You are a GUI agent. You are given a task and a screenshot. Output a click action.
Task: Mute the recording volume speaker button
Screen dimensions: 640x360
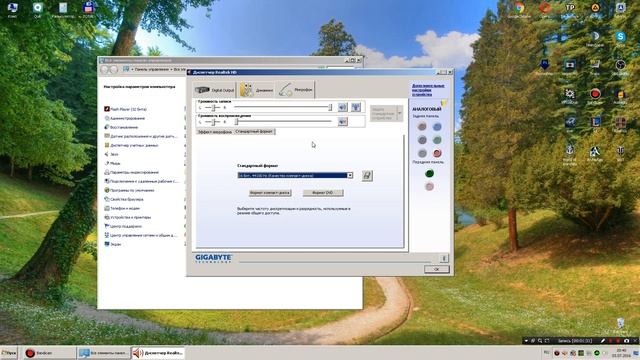342,107
